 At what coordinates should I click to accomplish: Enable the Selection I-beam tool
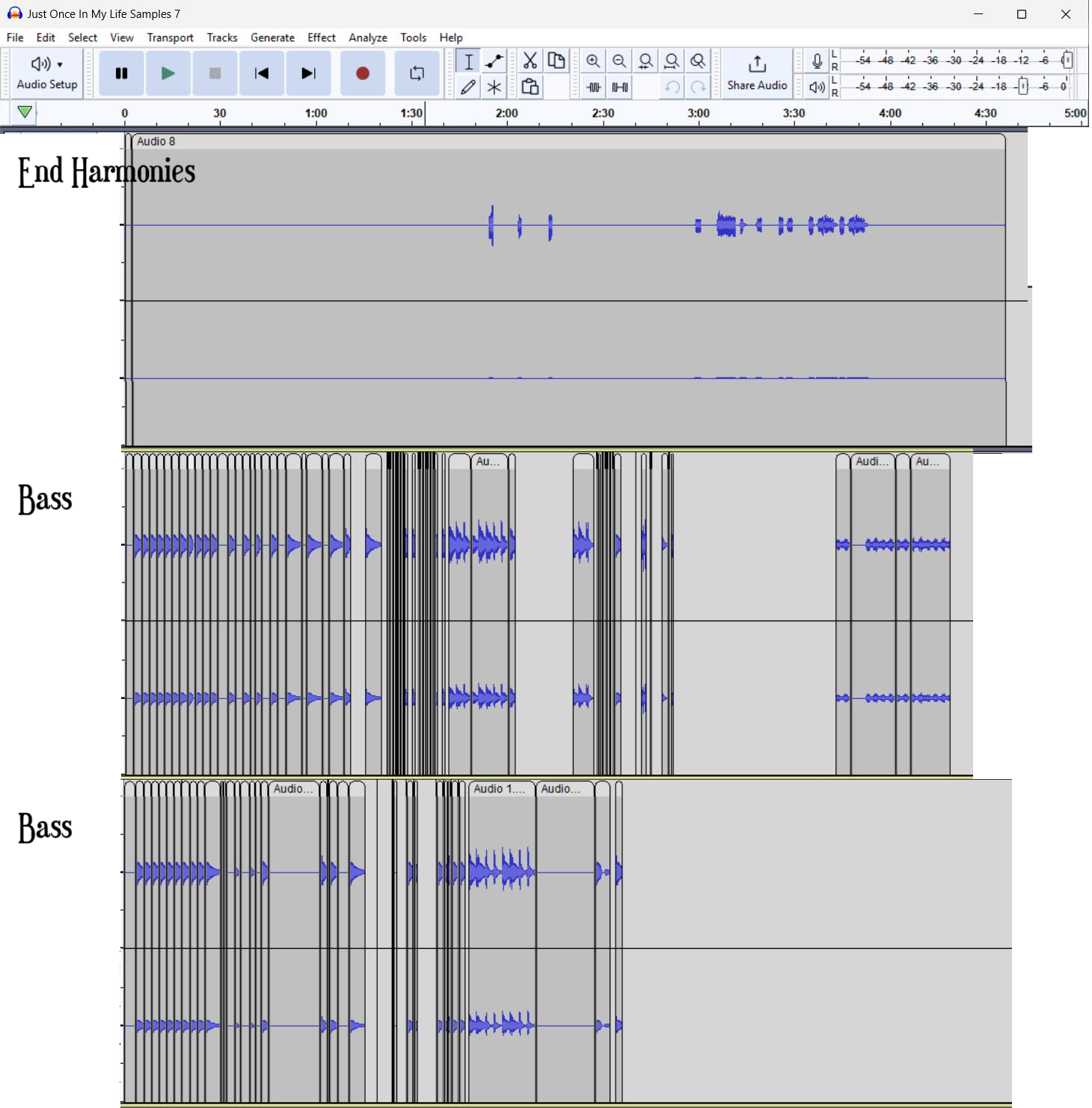click(468, 61)
